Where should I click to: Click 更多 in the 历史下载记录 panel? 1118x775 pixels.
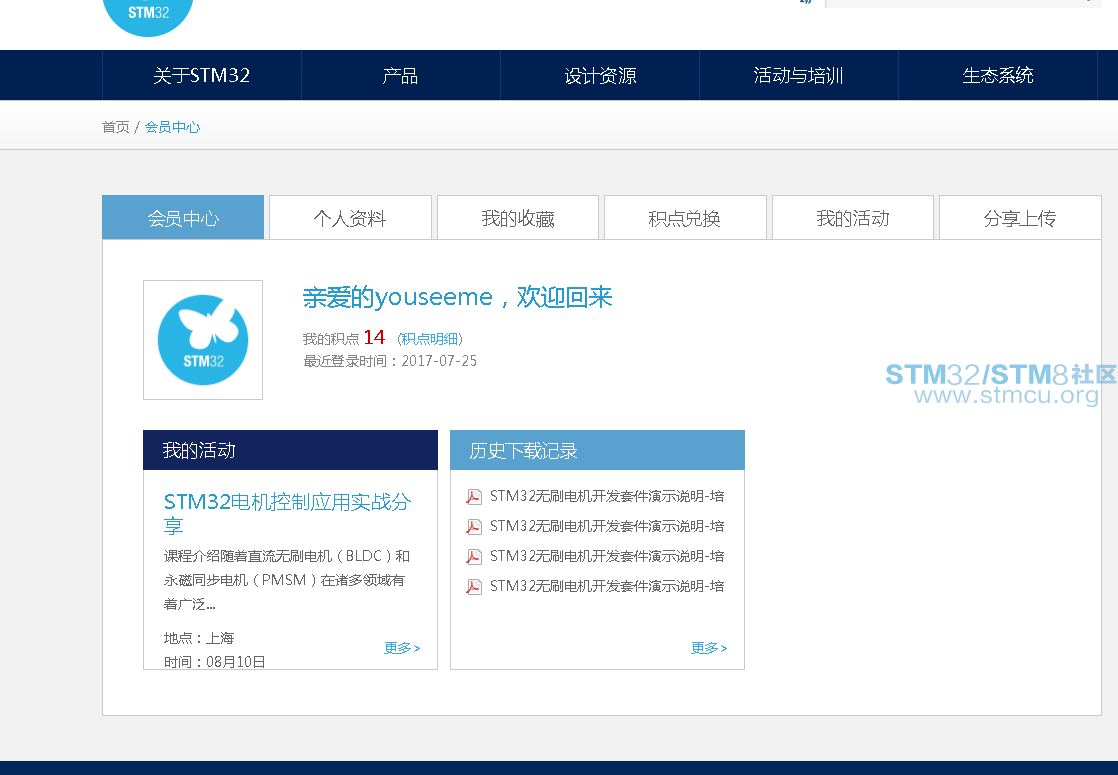tap(708, 648)
